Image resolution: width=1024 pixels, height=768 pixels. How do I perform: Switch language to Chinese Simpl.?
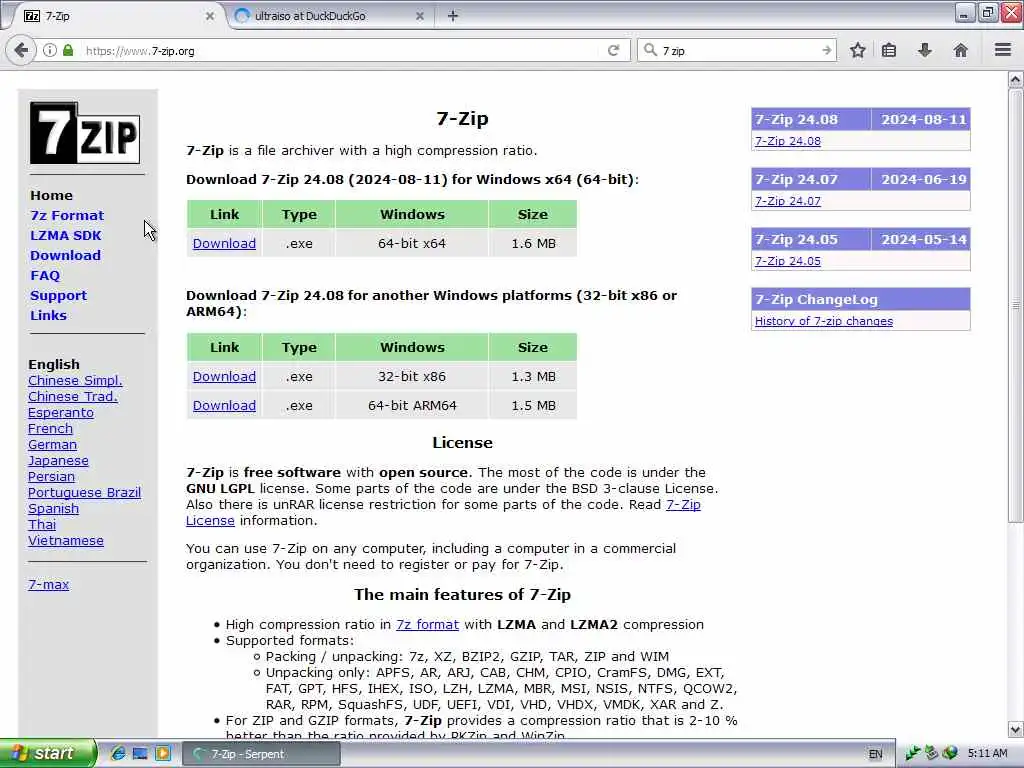(75, 381)
